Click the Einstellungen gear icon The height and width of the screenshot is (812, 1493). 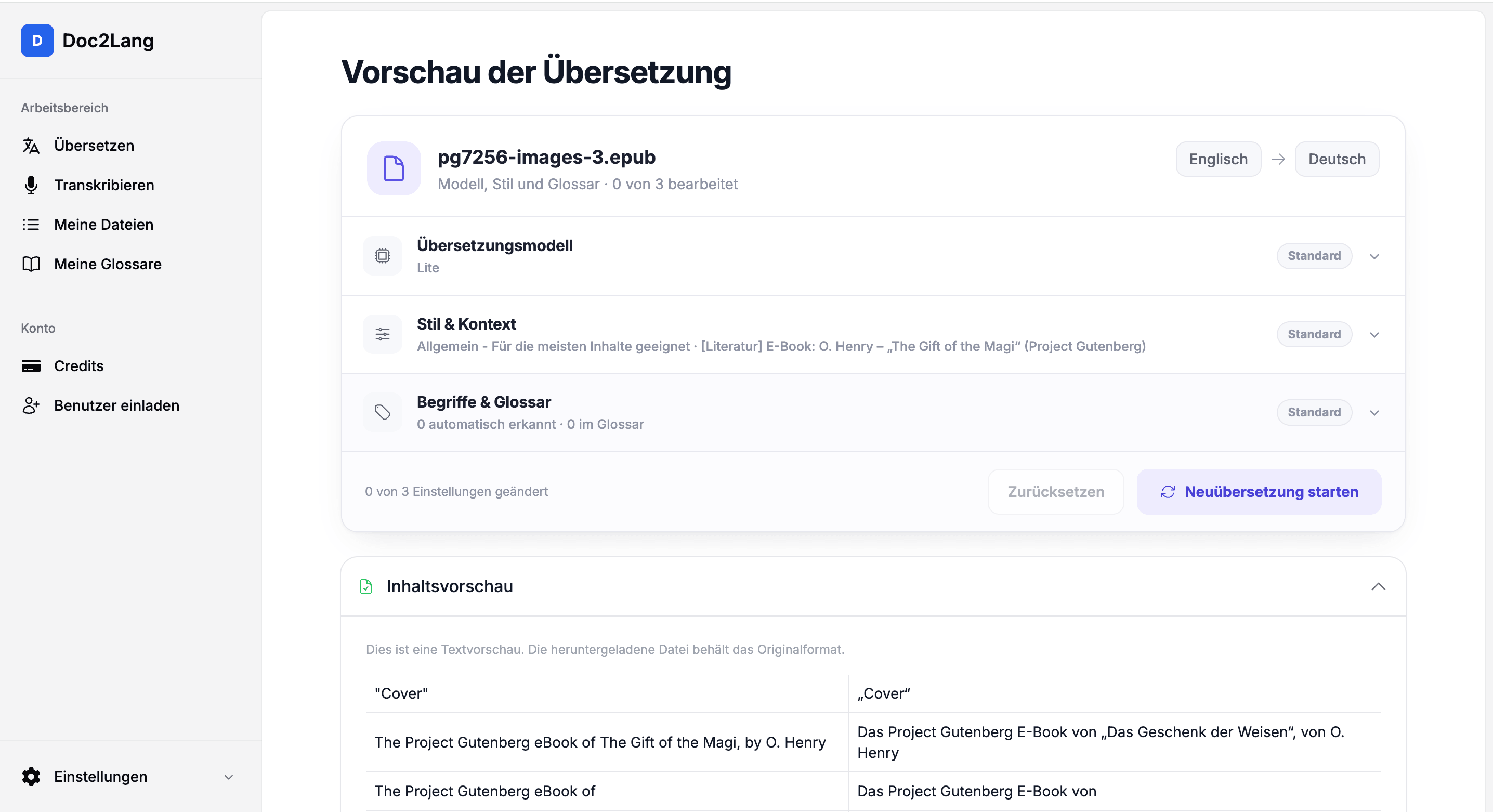point(31,776)
